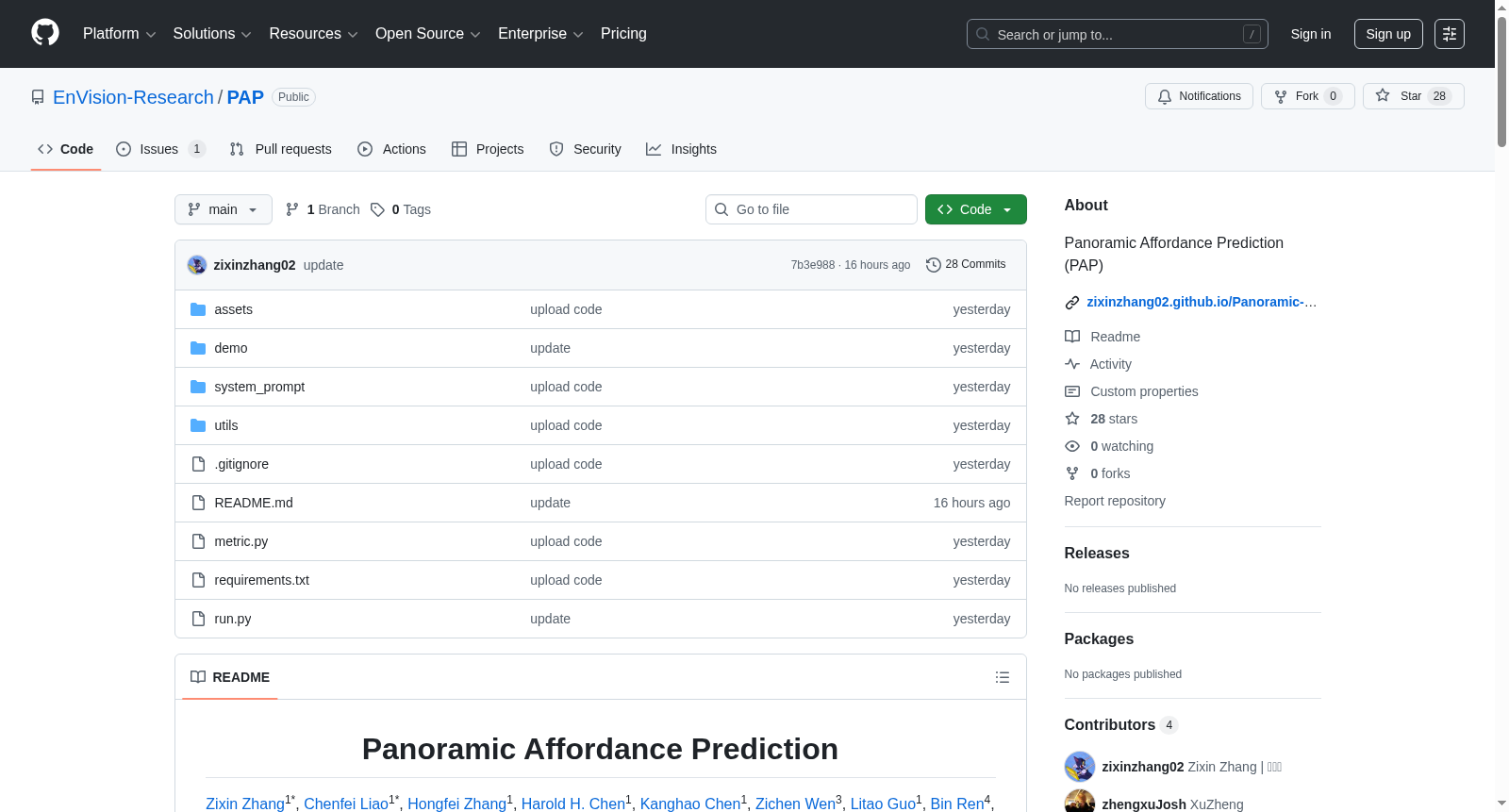Click the utils folder icon
1509x812 pixels.
pyautogui.click(x=198, y=425)
